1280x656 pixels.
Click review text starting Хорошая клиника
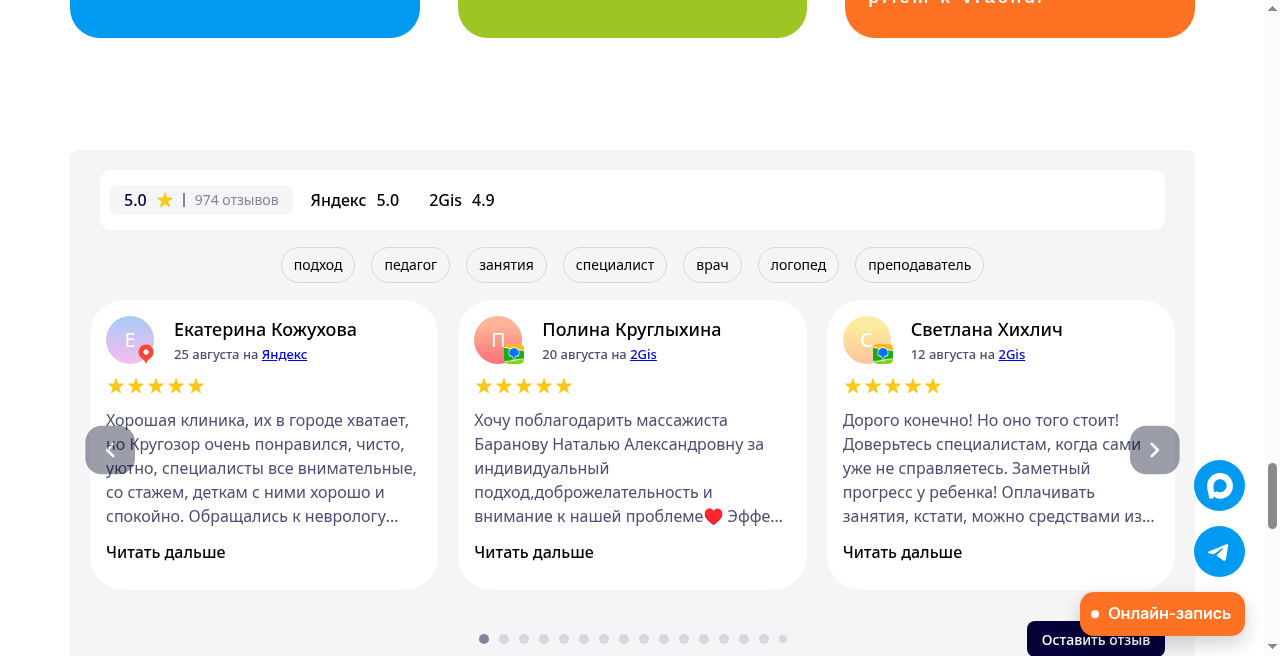click(x=262, y=468)
